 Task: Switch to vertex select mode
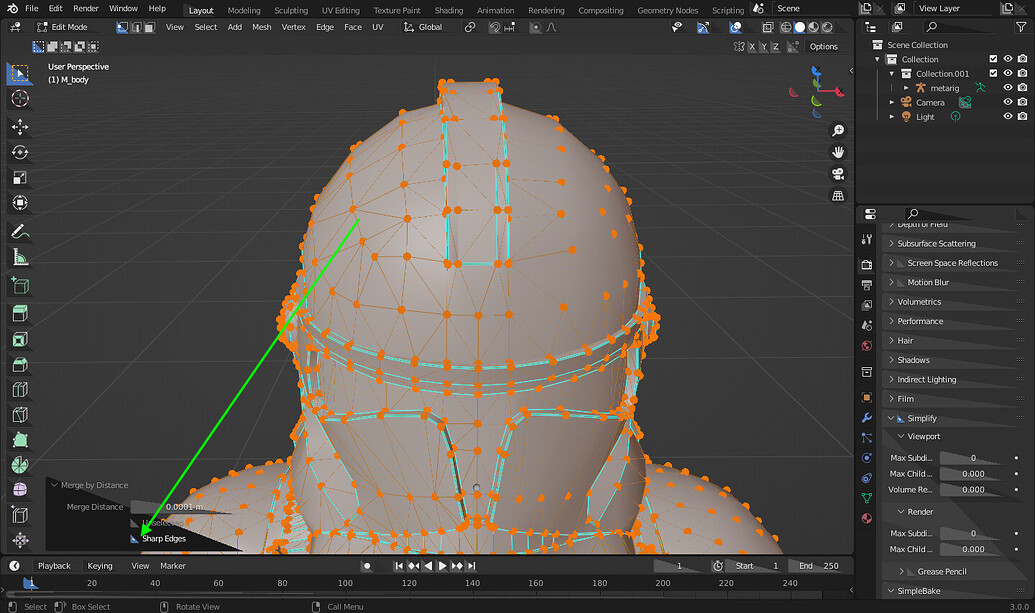click(122, 27)
